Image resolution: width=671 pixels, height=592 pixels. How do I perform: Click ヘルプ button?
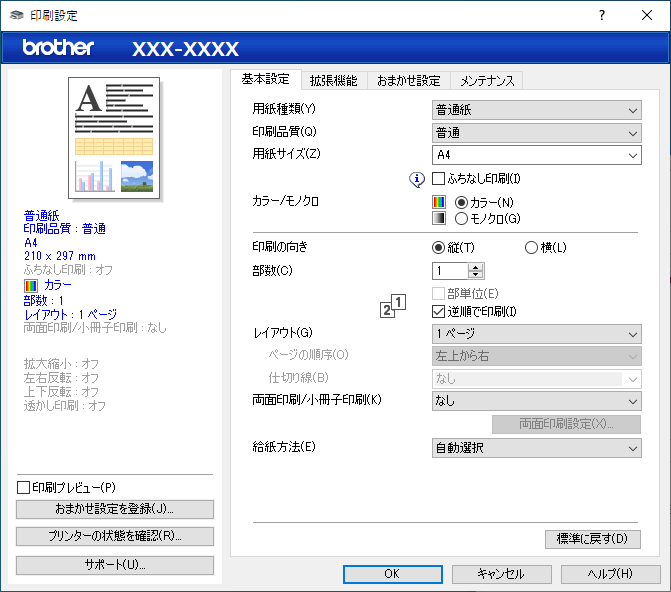point(610,574)
